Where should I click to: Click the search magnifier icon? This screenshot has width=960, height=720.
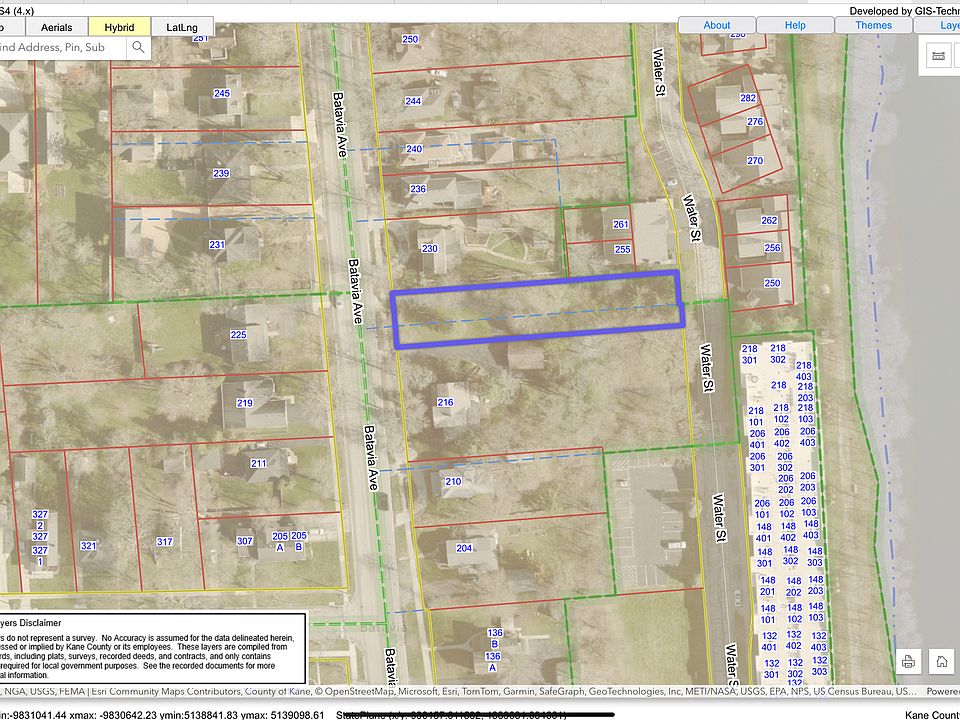tap(138, 47)
